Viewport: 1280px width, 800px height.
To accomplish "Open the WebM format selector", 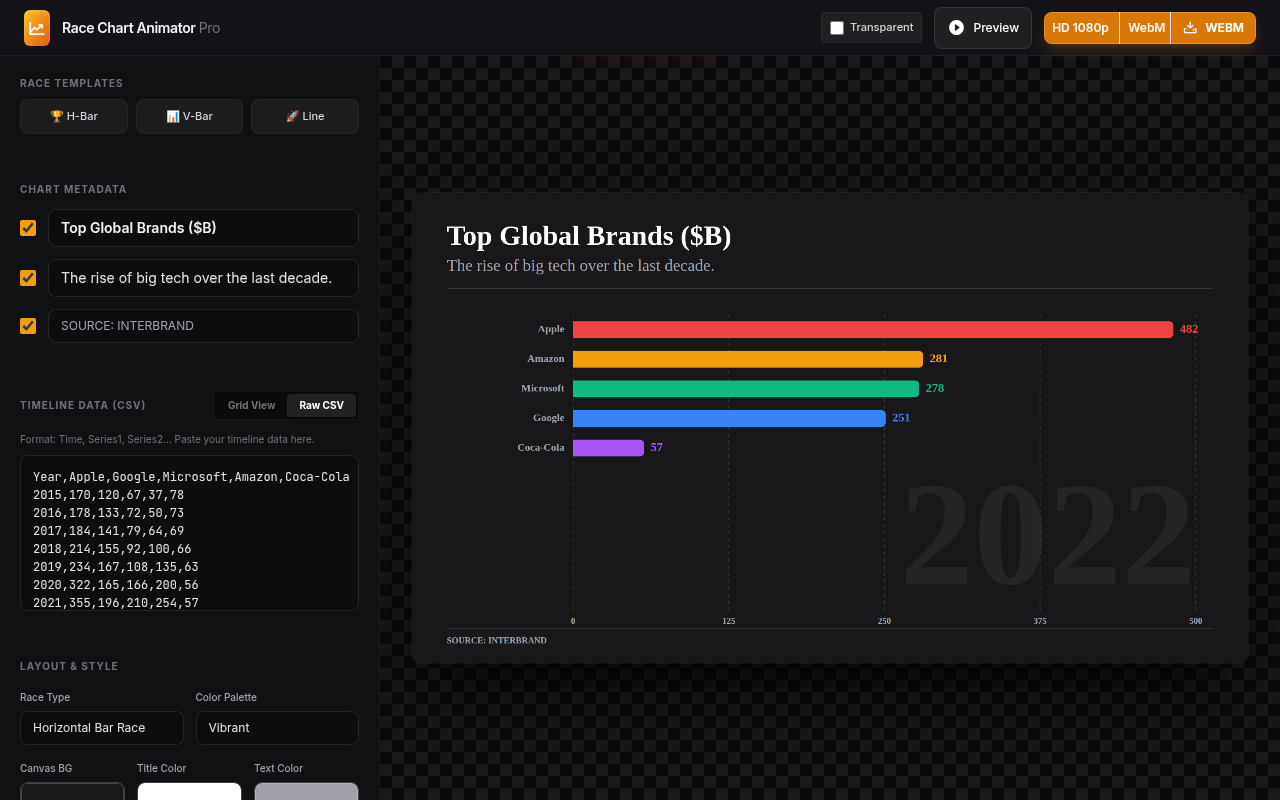I will click(1146, 28).
